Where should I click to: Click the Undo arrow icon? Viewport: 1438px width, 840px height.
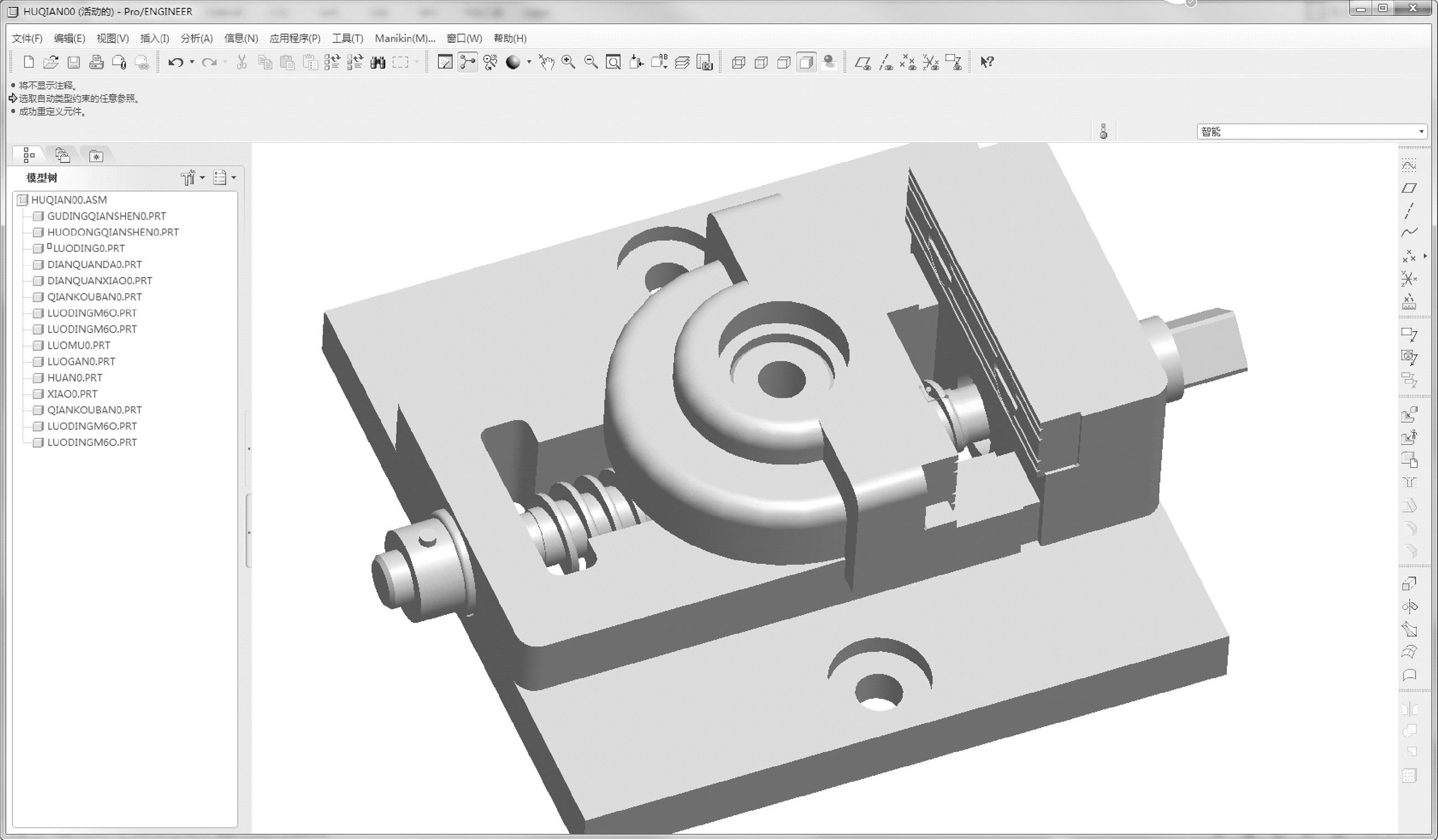(x=175, y=62)
